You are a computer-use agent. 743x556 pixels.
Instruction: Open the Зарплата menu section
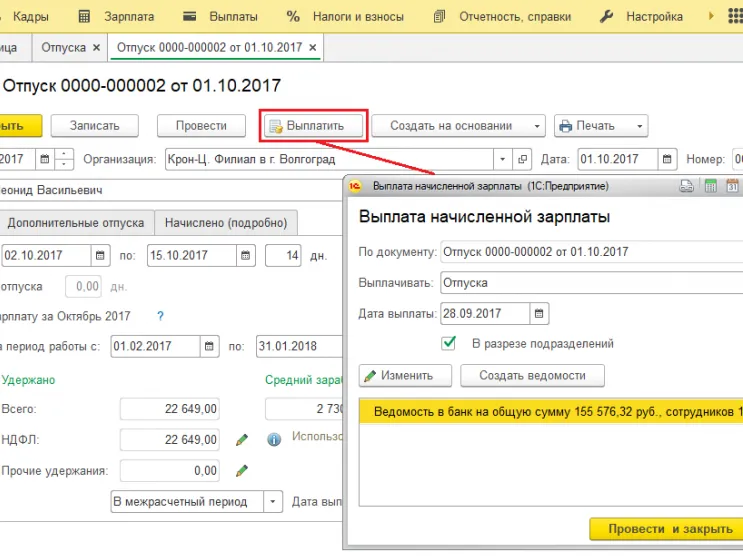pos(129,17)
